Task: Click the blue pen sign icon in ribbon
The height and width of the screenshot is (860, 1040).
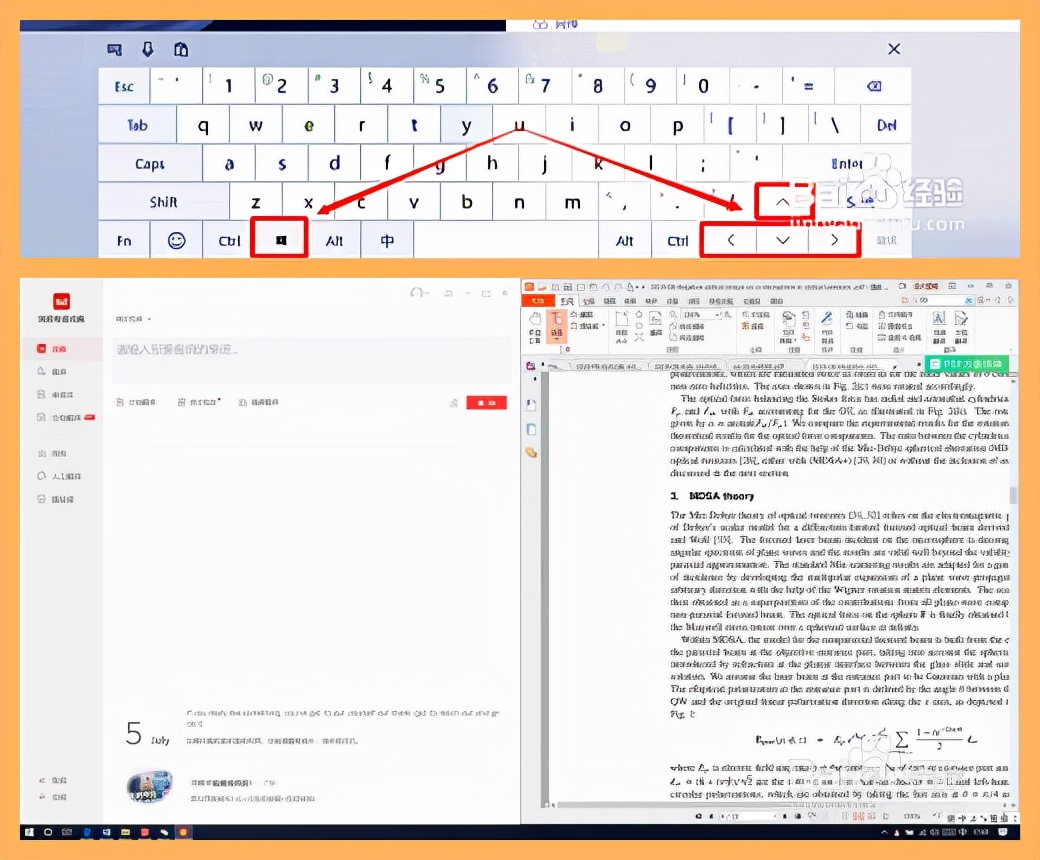Action: [827, 318]
